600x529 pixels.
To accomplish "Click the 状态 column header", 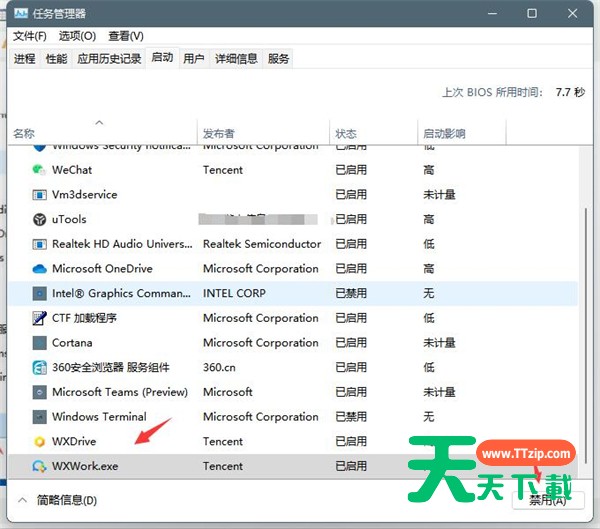I will click(346, 133).
